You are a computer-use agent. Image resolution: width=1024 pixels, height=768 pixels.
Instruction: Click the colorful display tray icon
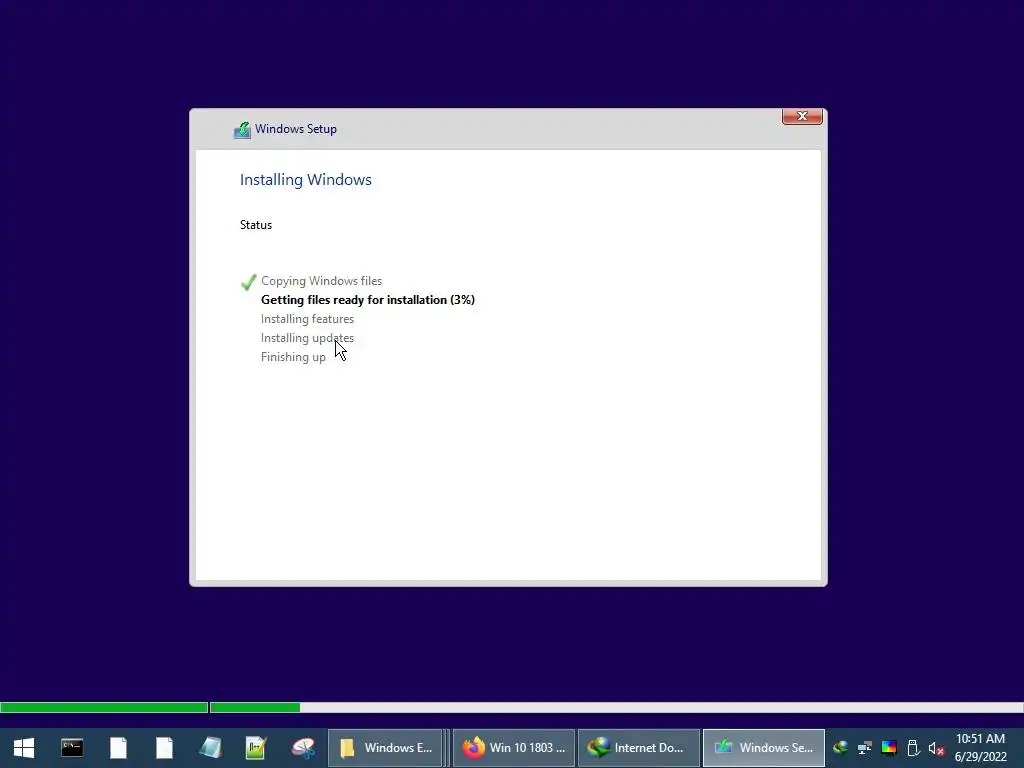(889, 748)
